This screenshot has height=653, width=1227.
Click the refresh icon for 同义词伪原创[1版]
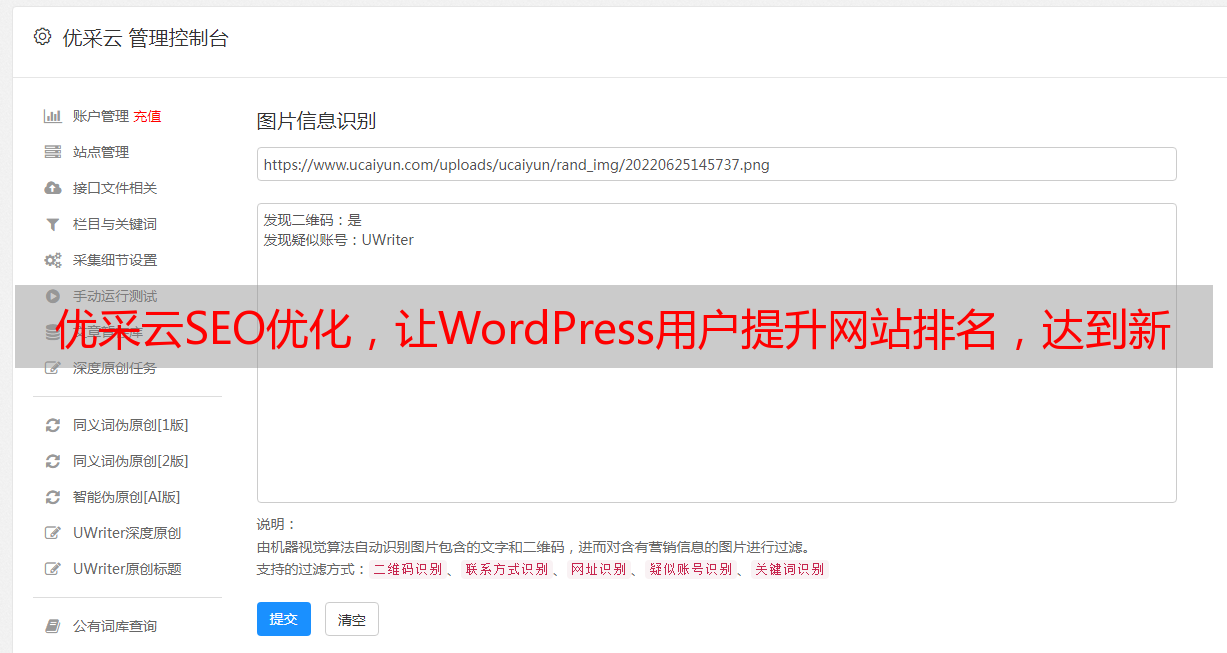[53, 425]
